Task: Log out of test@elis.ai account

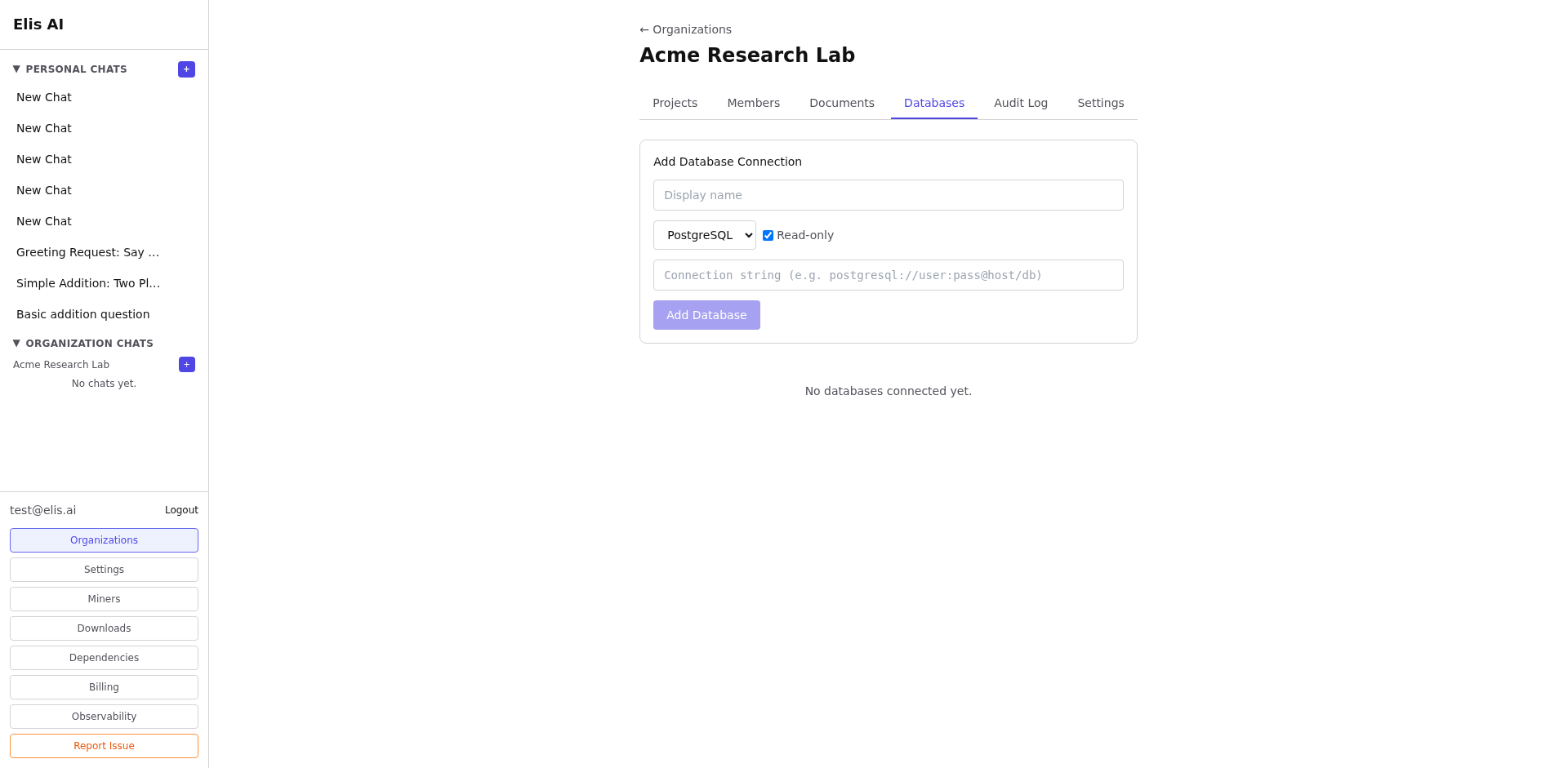Action: tap(181, 510)
